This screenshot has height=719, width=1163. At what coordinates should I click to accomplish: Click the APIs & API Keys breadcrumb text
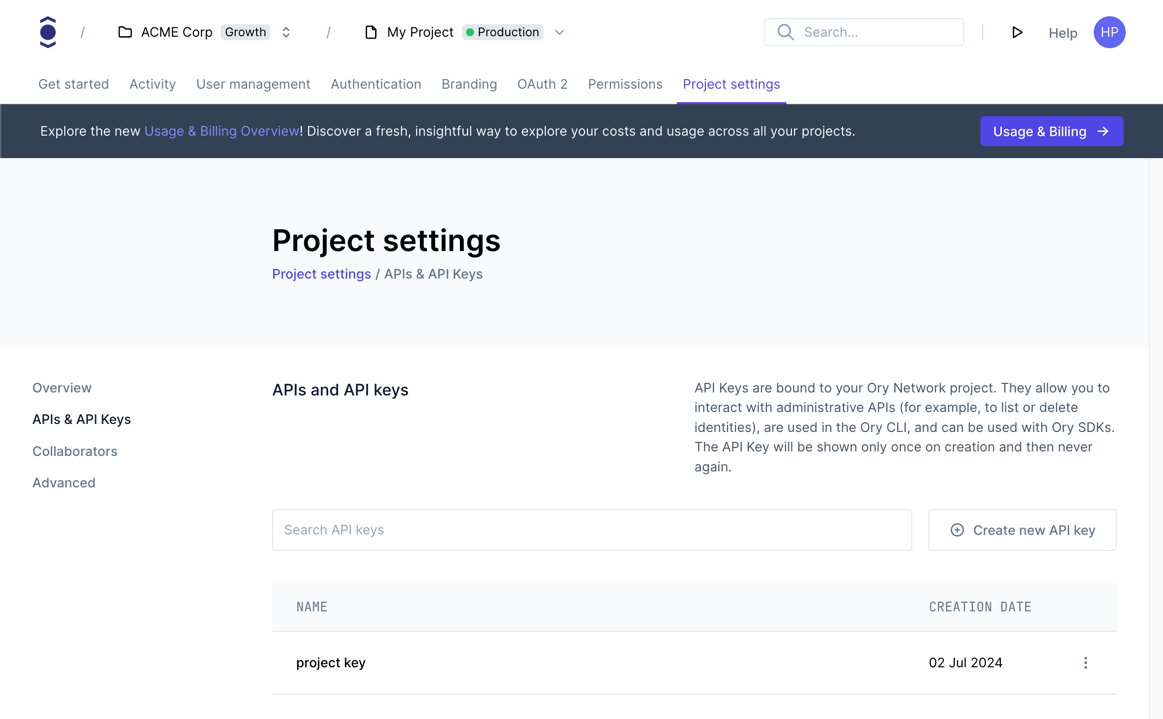pyautogui.click(x=433, y=274)
